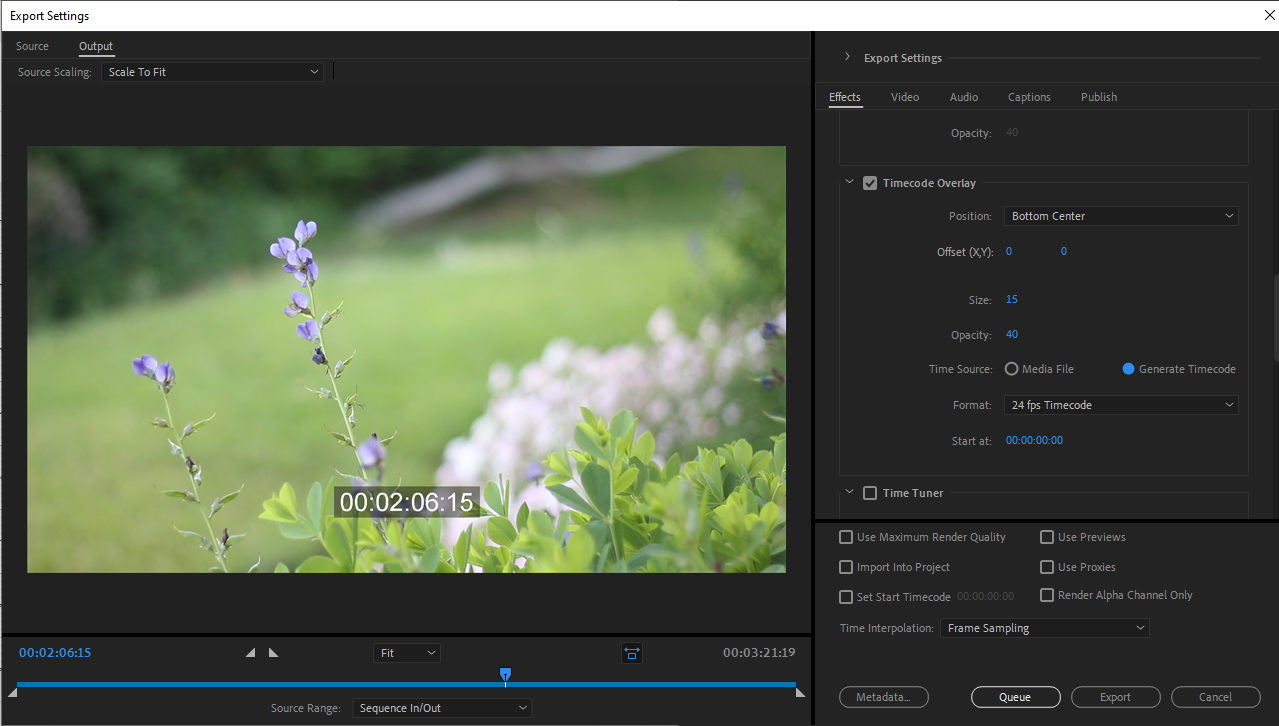Open the Time Interpolation dropdown
The width and height of the screenshot is (1279, 726).
[1044, 627]
